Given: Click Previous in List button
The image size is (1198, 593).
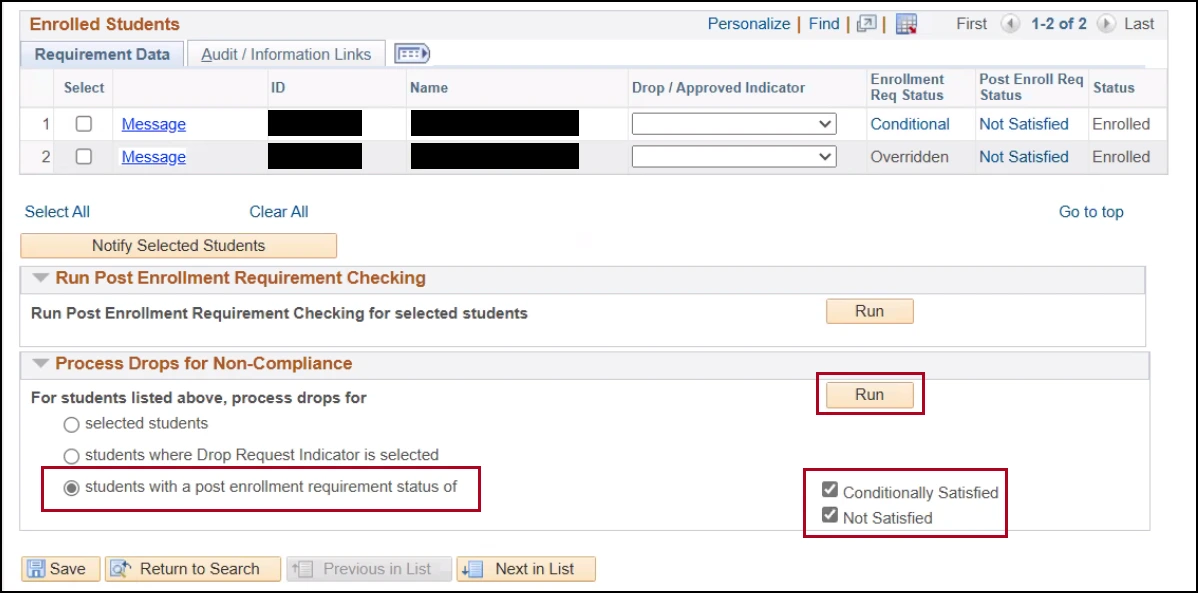Looking at the screenshot, I should click(x=369, y=569).
